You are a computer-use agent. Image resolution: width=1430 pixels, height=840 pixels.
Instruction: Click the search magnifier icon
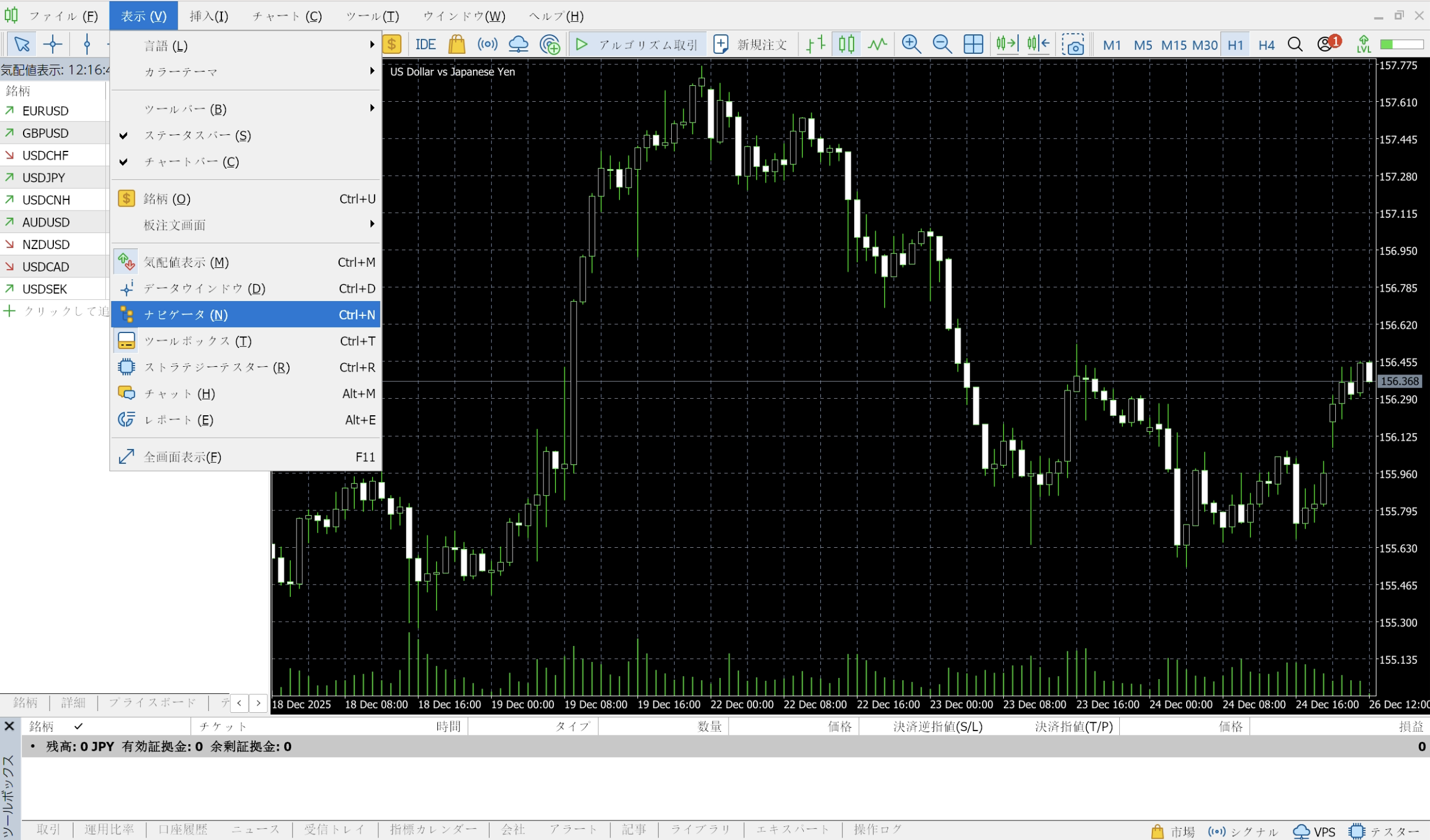1295,44
